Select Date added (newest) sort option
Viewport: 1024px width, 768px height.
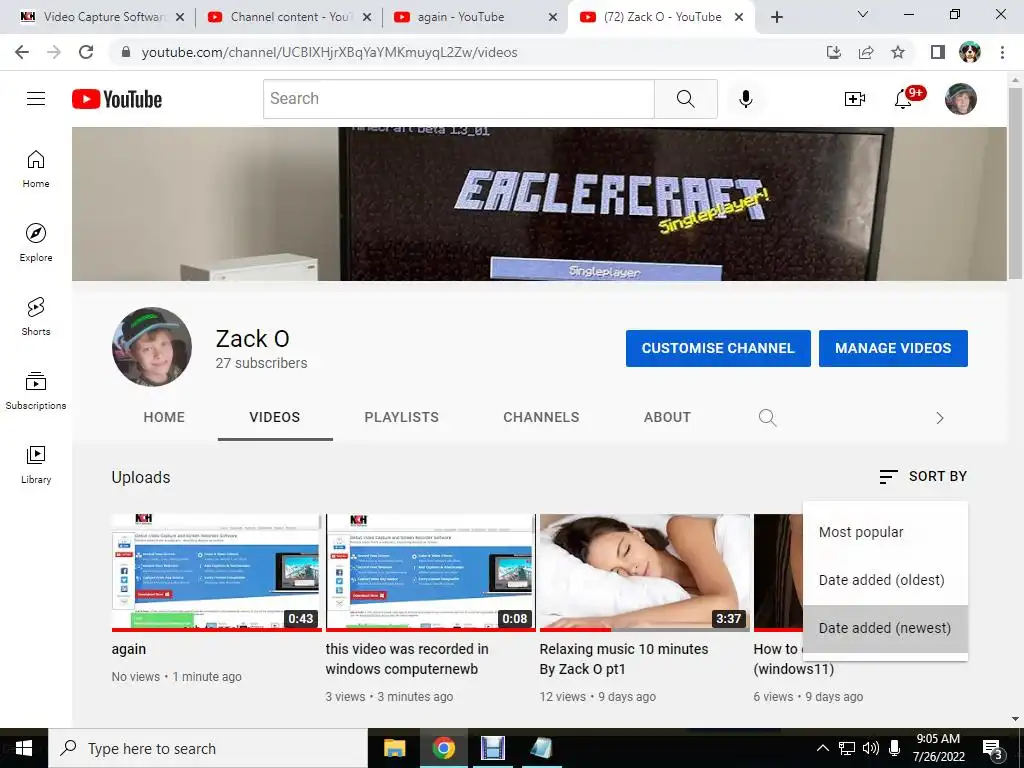tap(885, 628)
